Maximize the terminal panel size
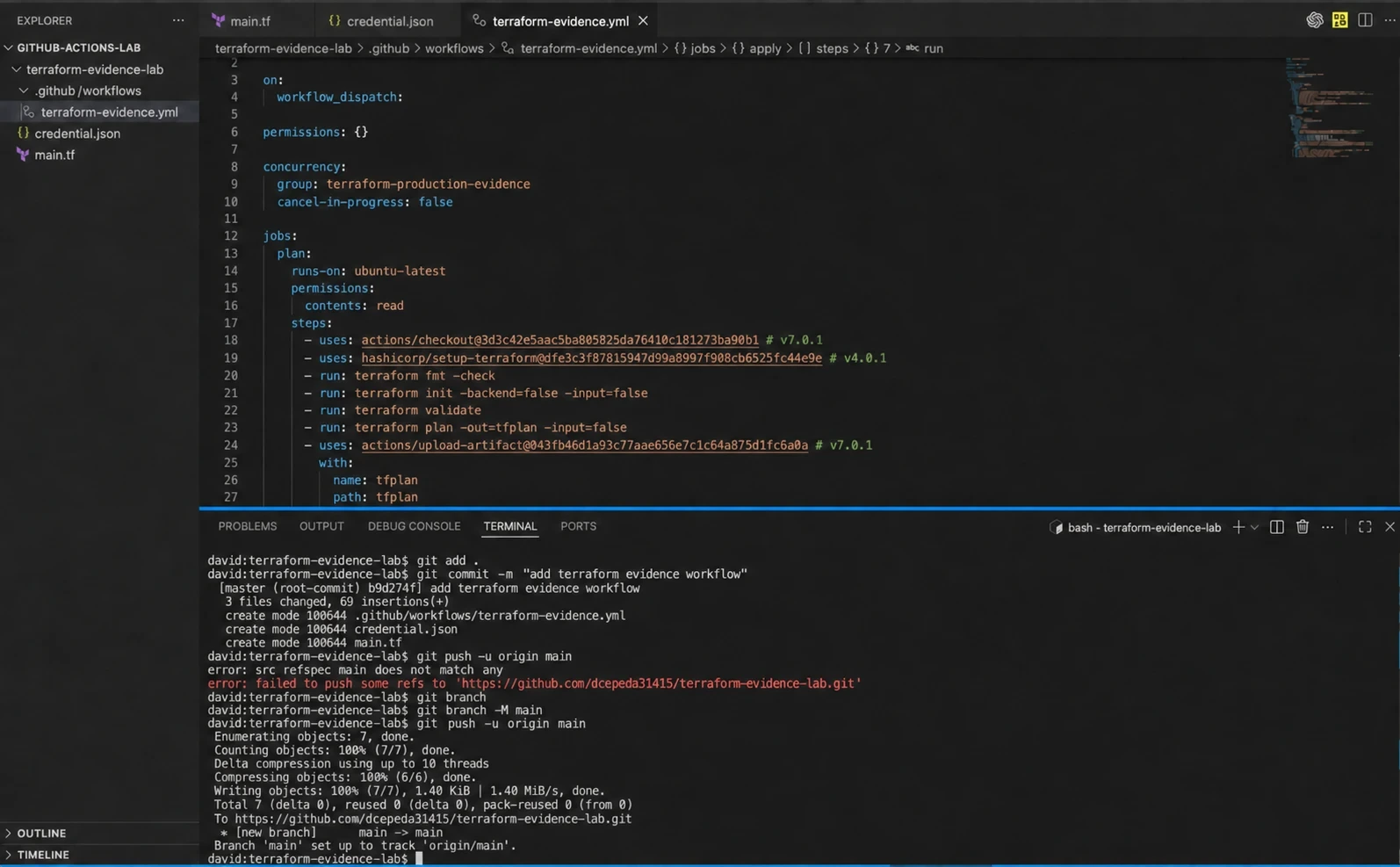The width and height of the screenshot is (1400, 867). click(1365, 527)
